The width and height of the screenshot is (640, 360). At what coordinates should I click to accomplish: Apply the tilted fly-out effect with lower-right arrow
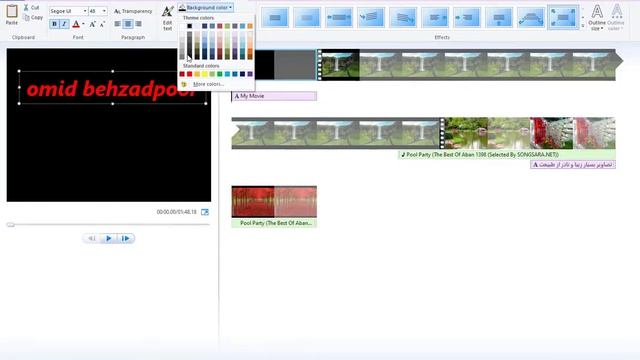point(403,18)
